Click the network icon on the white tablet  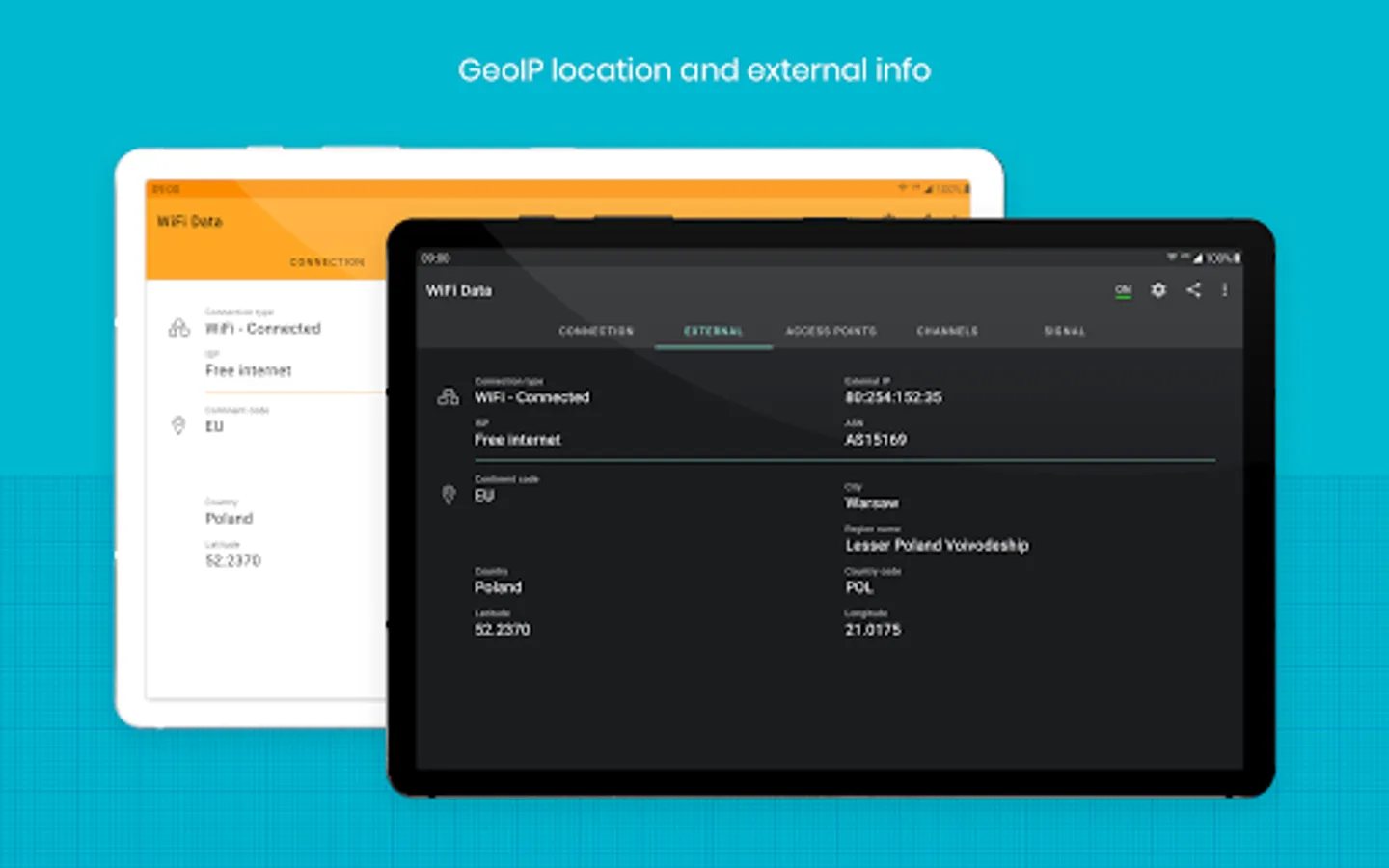(x=179, y=328)
